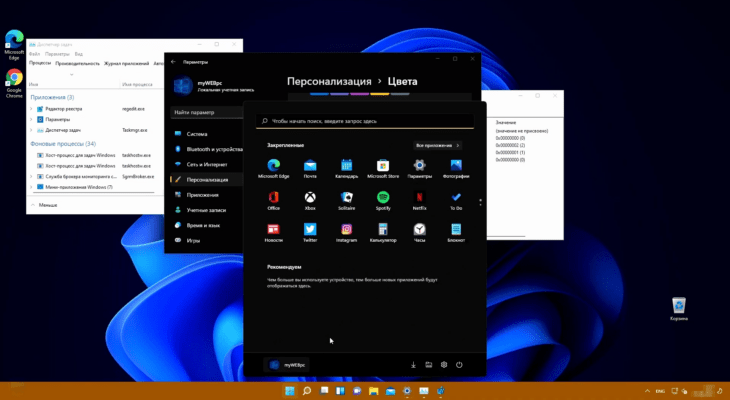Open the Фотографии app in Start menu
This screenshot has width=730, height=400.
456,169
